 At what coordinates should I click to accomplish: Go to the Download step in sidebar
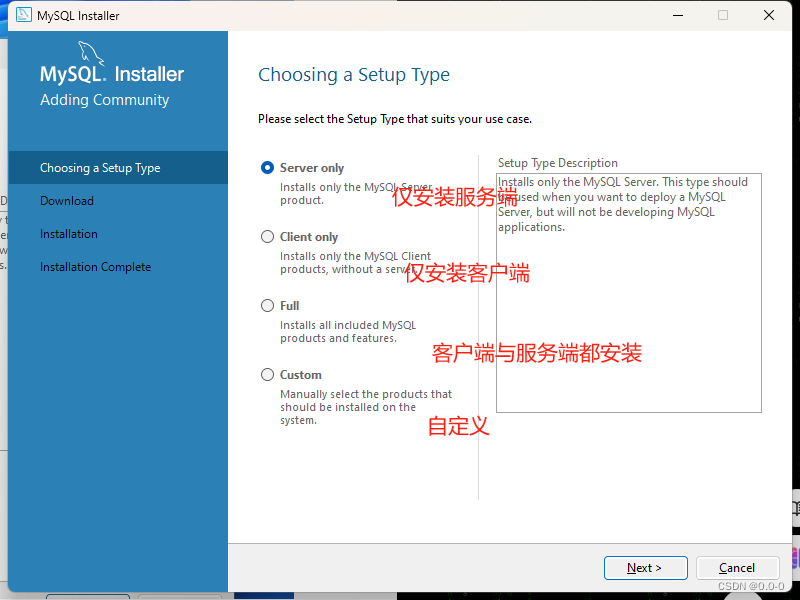click(67, 201)
